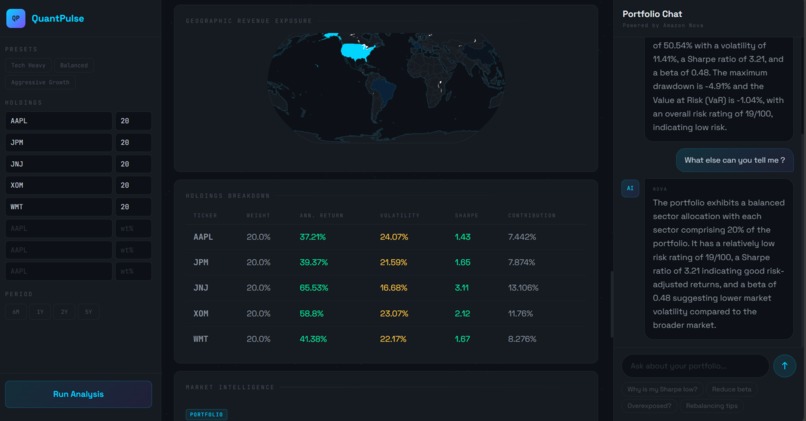Click the QuantPulse logo icon

(15, 19)
